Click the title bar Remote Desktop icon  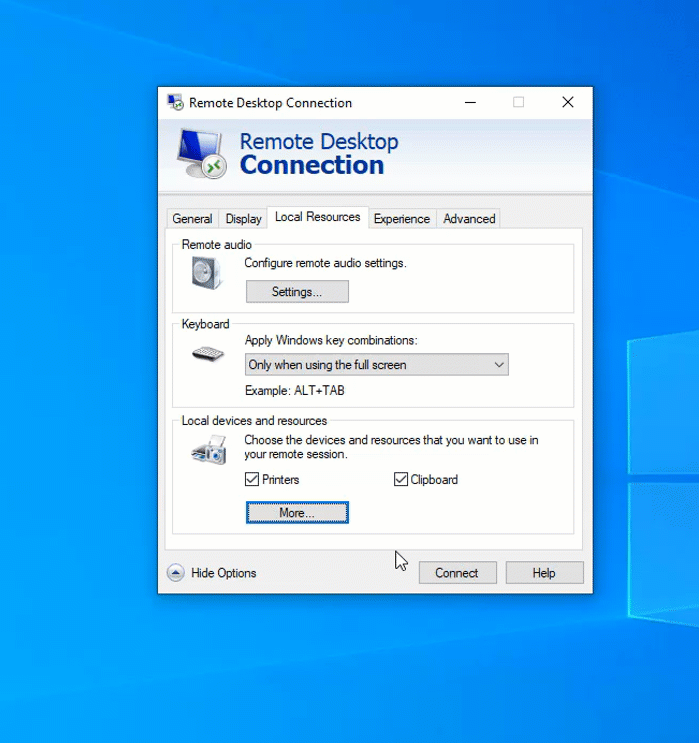[175, 102]
